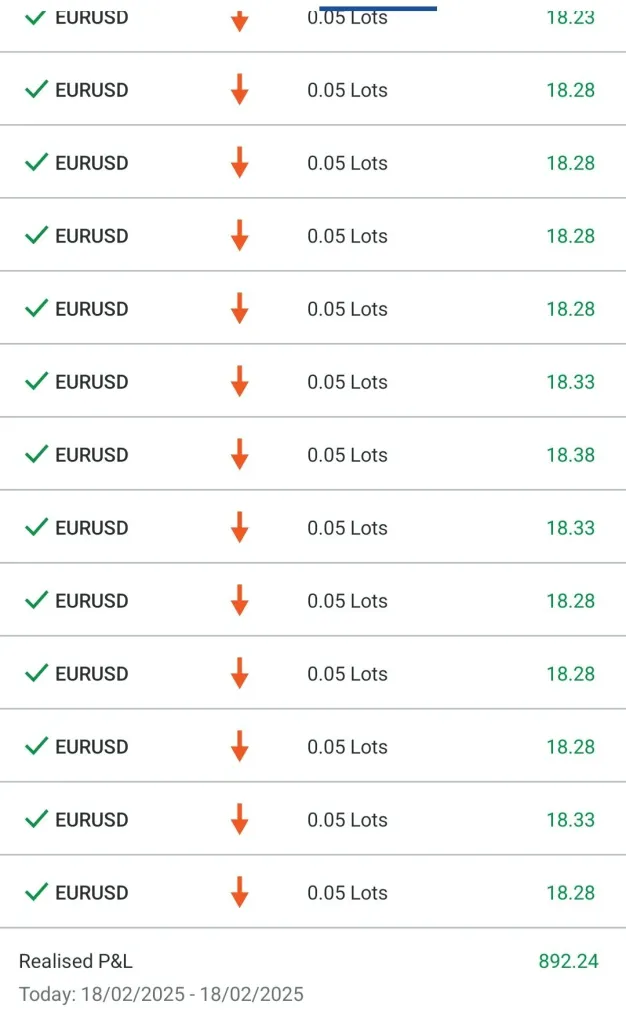The image size is (626, 1023).
Task: Open the EURUSD symbol in the last trade row
Action: click(92, 893)
